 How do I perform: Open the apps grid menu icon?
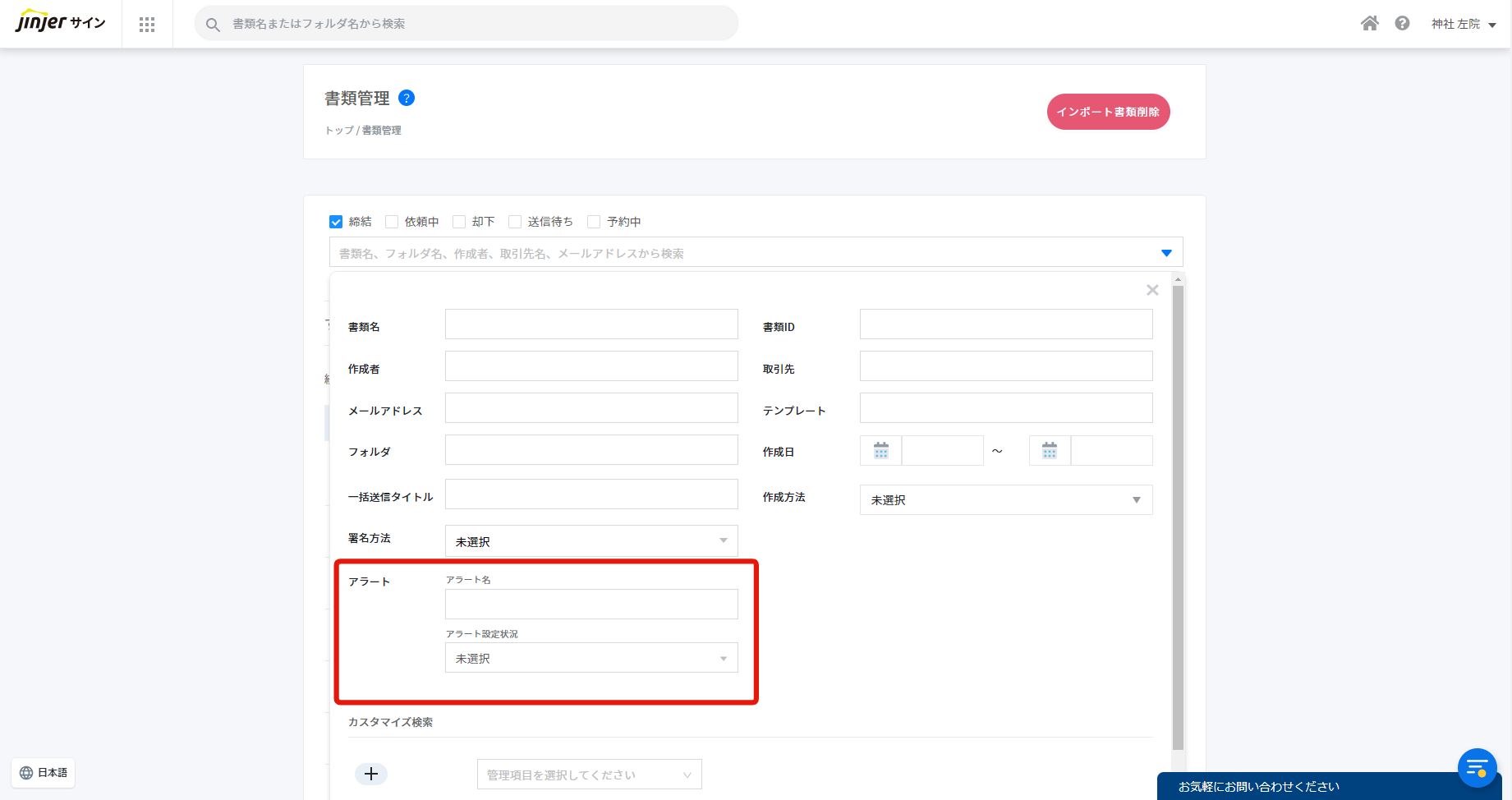(x=147, y=25)
